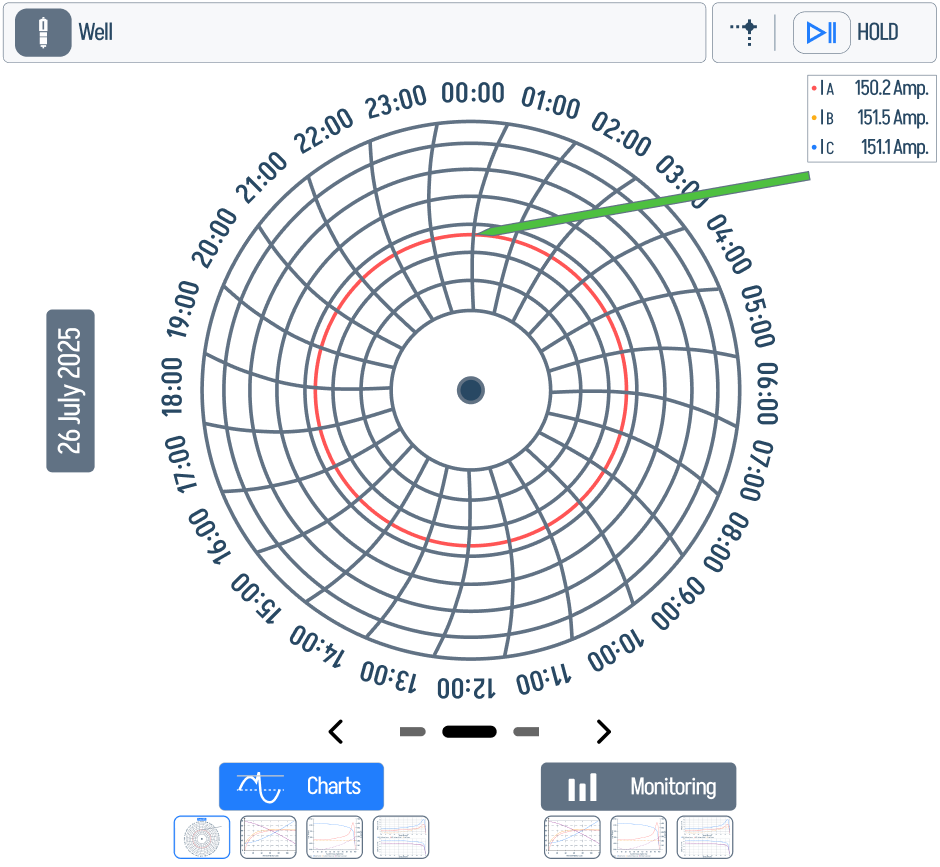
Task: Open the Well selector field
Action: 354,32
